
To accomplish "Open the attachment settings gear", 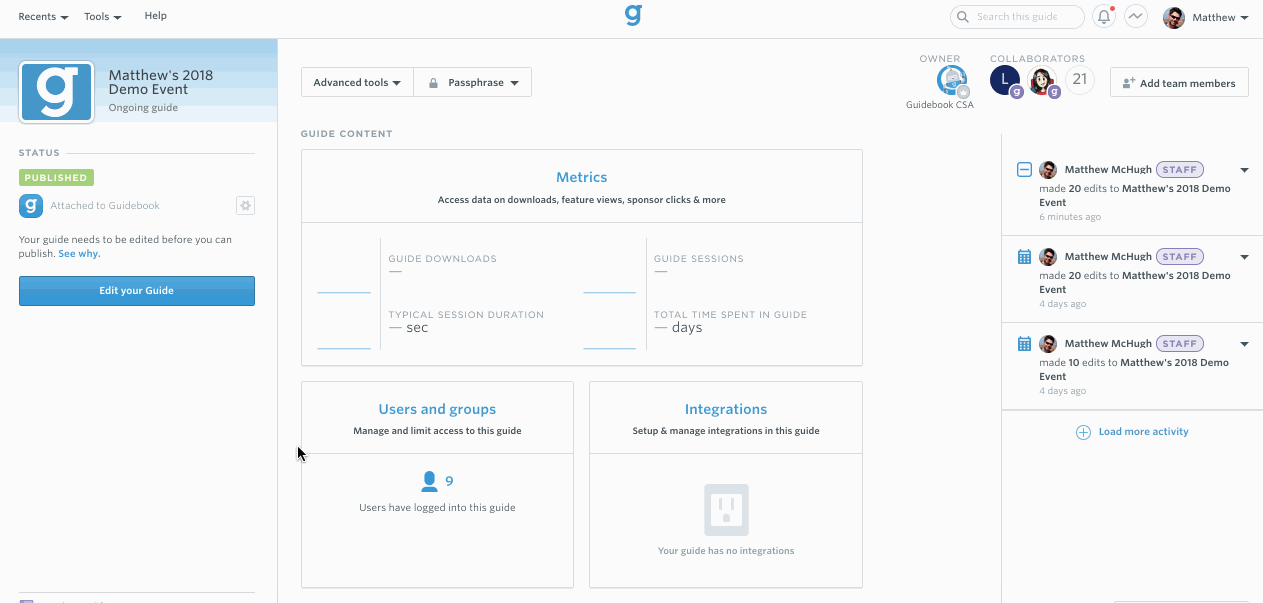I will [x=245, y=205].
